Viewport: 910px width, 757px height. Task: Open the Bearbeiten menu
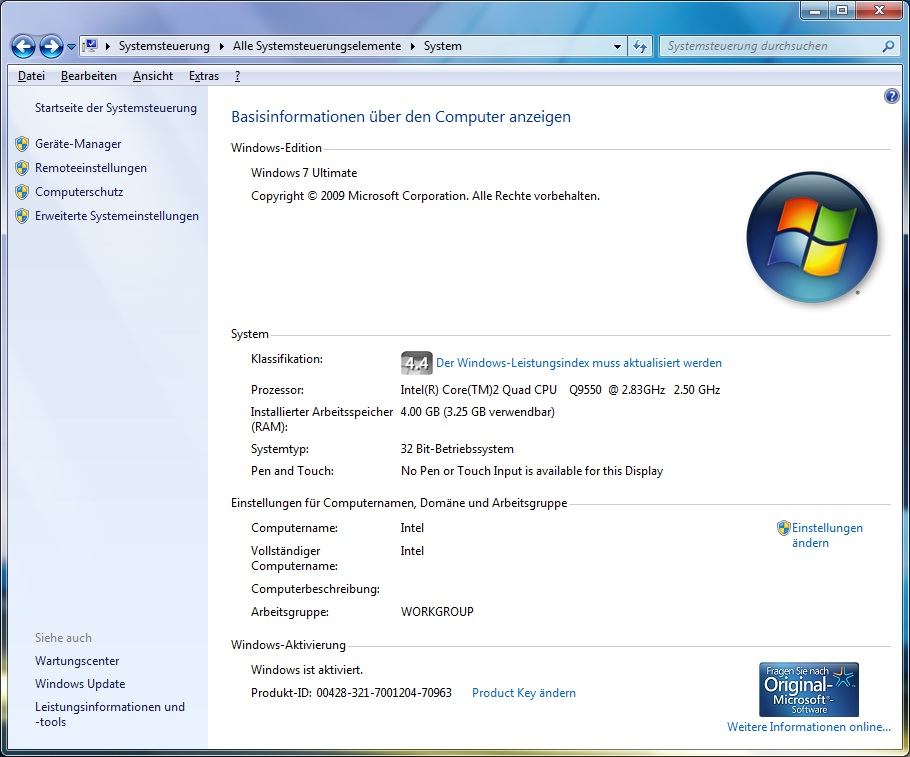(x=89, y=76)
